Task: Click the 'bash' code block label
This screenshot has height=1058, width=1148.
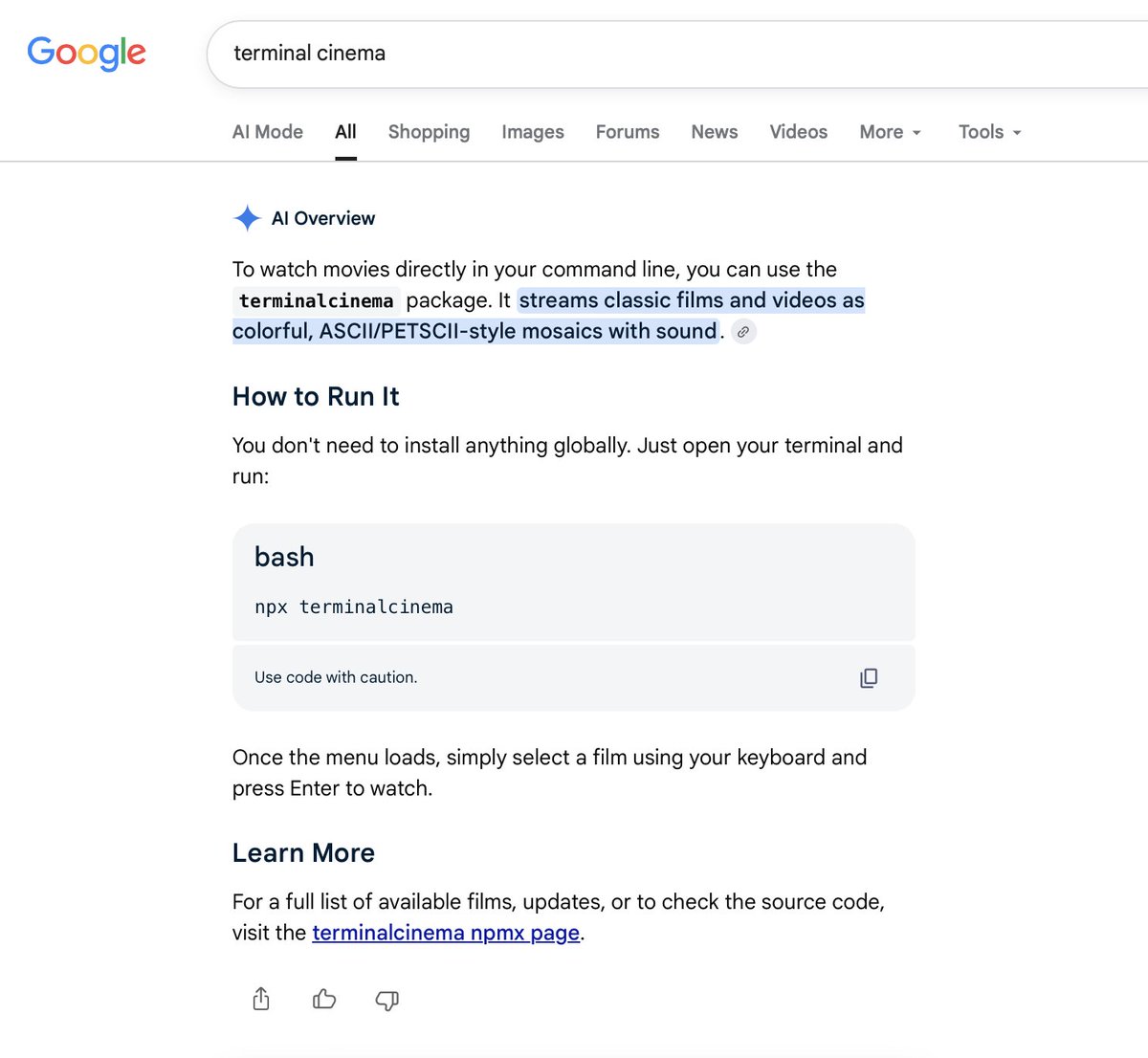Action: pyautogui.click(x=284, y=557)
